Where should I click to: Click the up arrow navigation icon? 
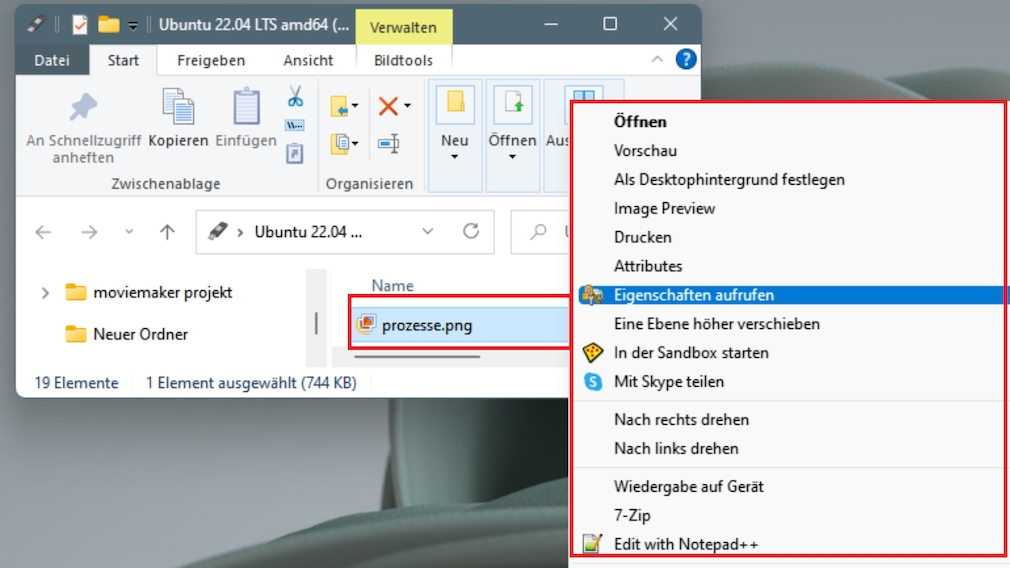point(167,232)
